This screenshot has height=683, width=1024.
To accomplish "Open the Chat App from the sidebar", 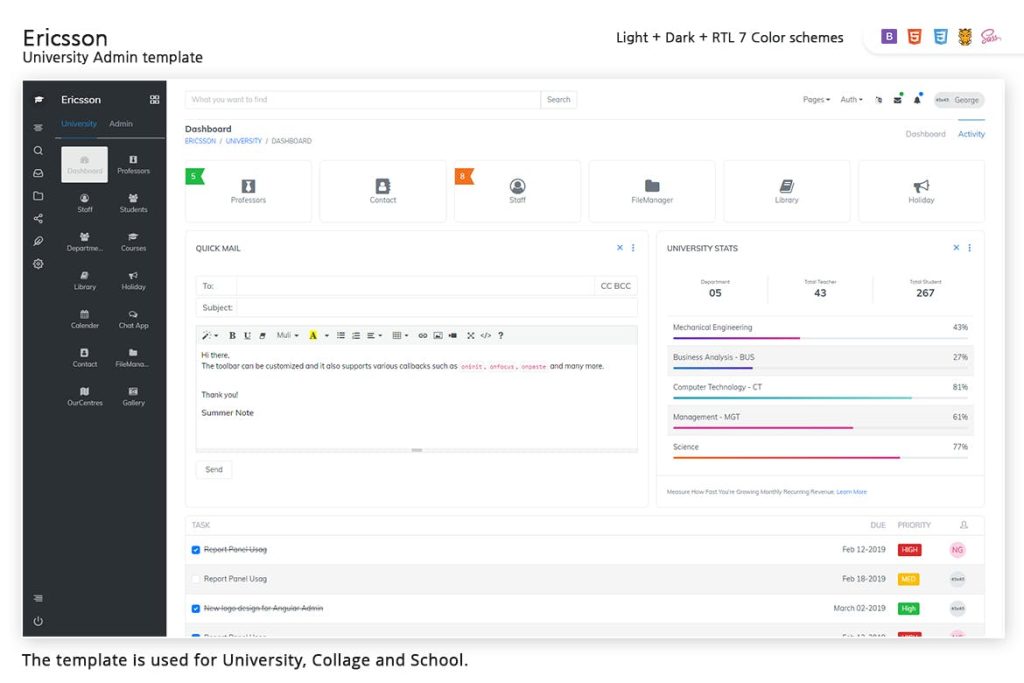I will [x=133, y=321].
